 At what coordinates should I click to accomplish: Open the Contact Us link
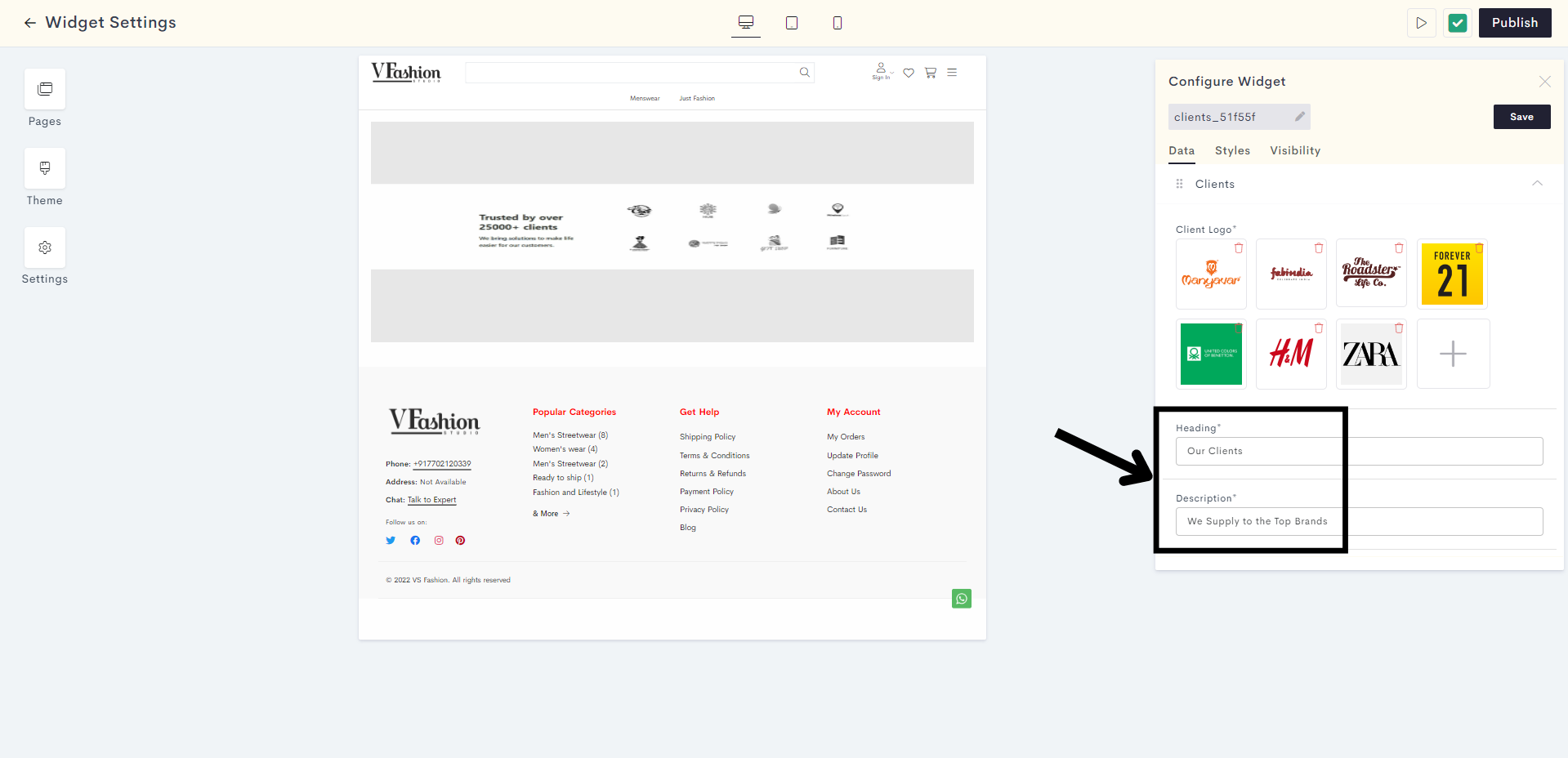pyautogui.click(x=847, y=510)
